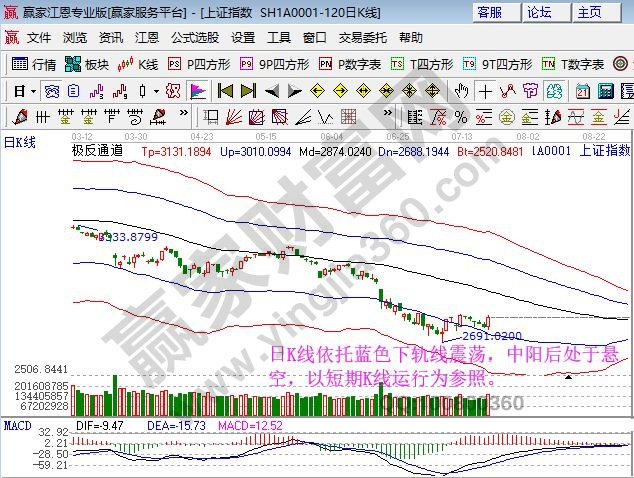This screenshot has width=634, height=478.
Task: Click the plain vertical-lines grid icon
Action: pyautogui.click(x=42, y=117)
